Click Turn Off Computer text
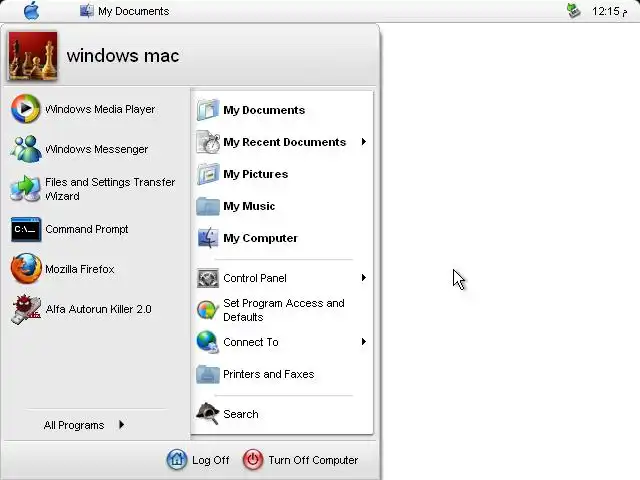The height and width of the screenshot is (480, 640). click(313, 460)
